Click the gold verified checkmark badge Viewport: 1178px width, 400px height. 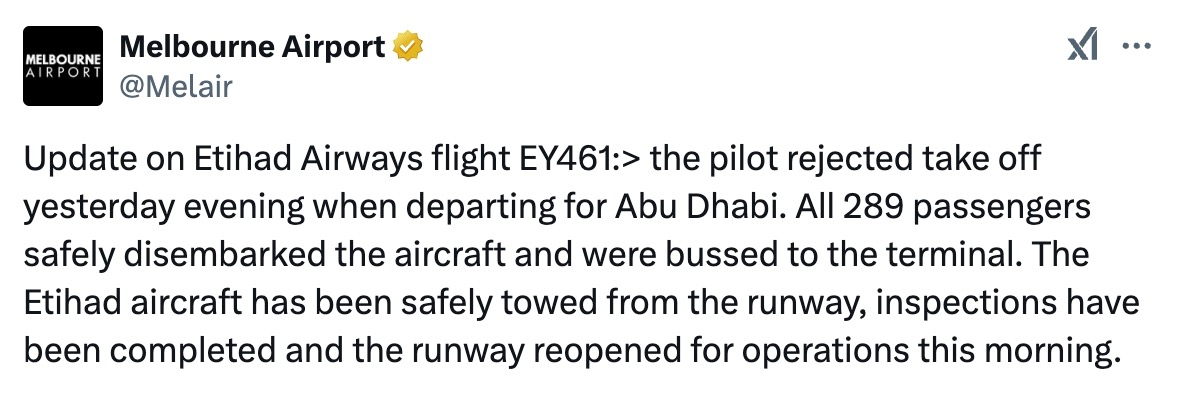tap(409, 47)
